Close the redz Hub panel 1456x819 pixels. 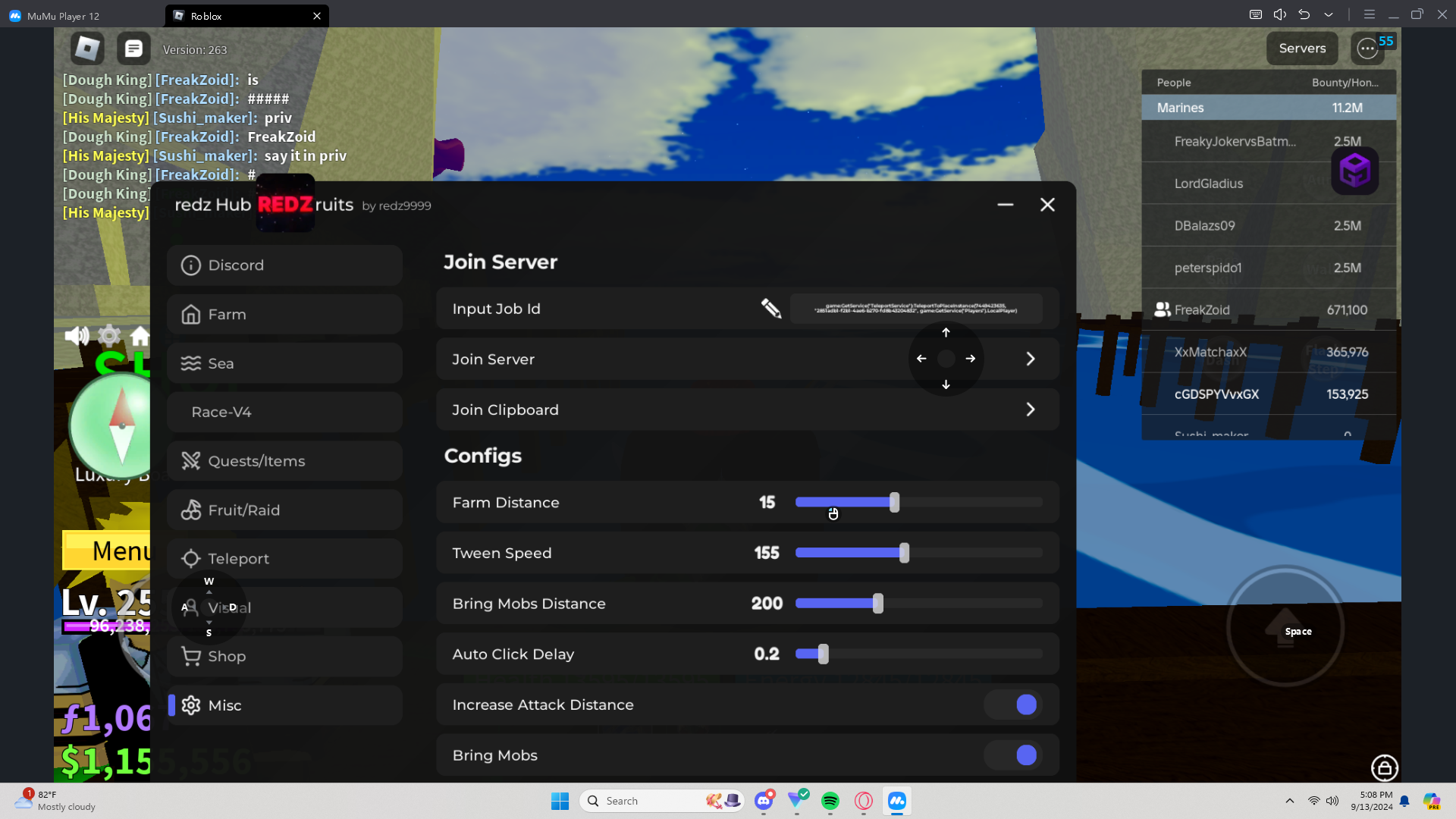pyautogui.click(x=1047, y=205)
